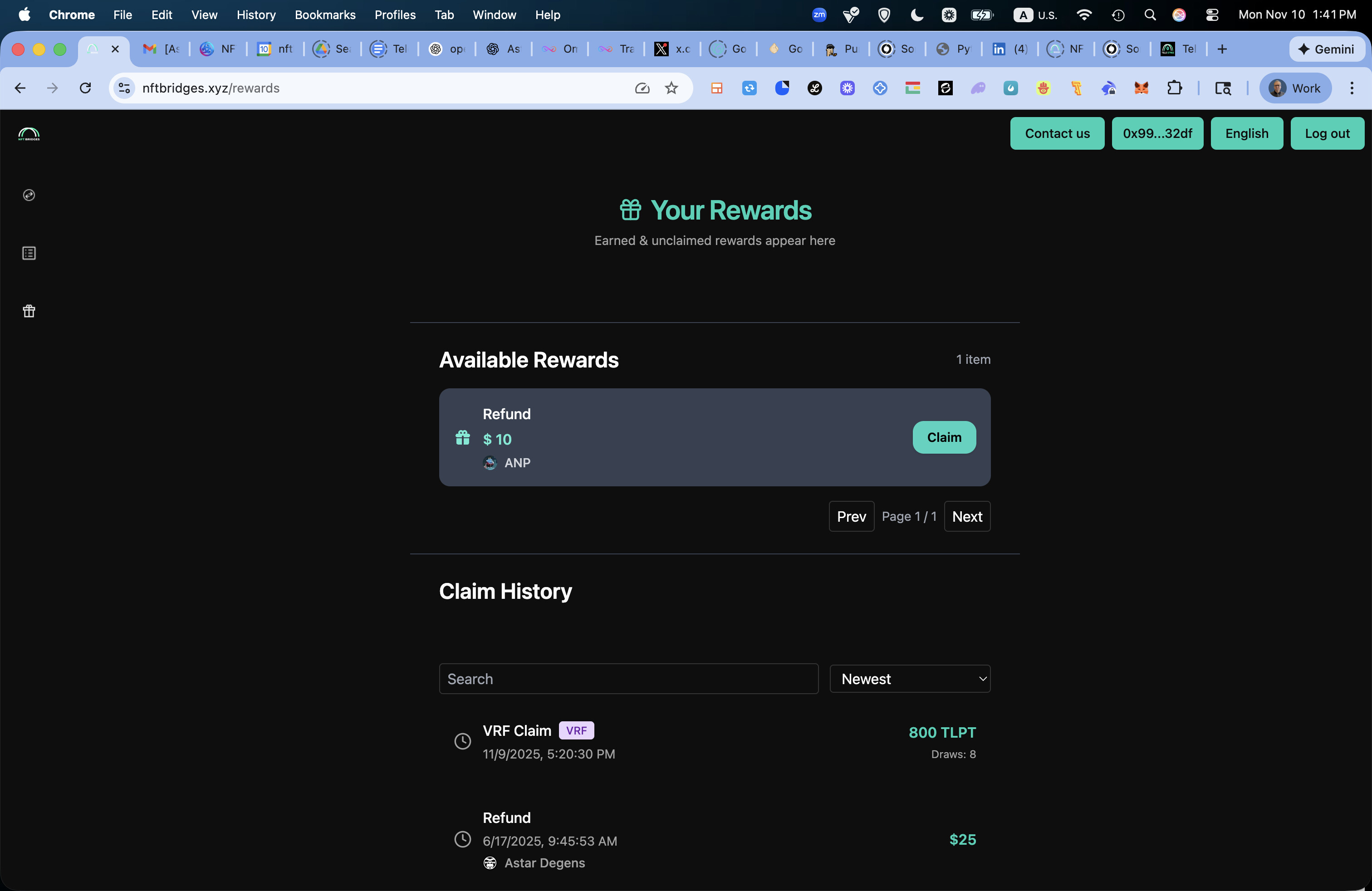Expand the Newest sort dropdown
This screenshot has height=891, width=1372.
tap(910, 679)
